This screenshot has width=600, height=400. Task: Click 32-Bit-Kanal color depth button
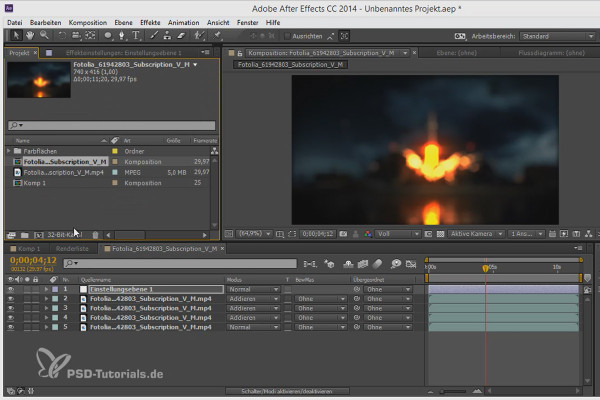pos(64,235)
